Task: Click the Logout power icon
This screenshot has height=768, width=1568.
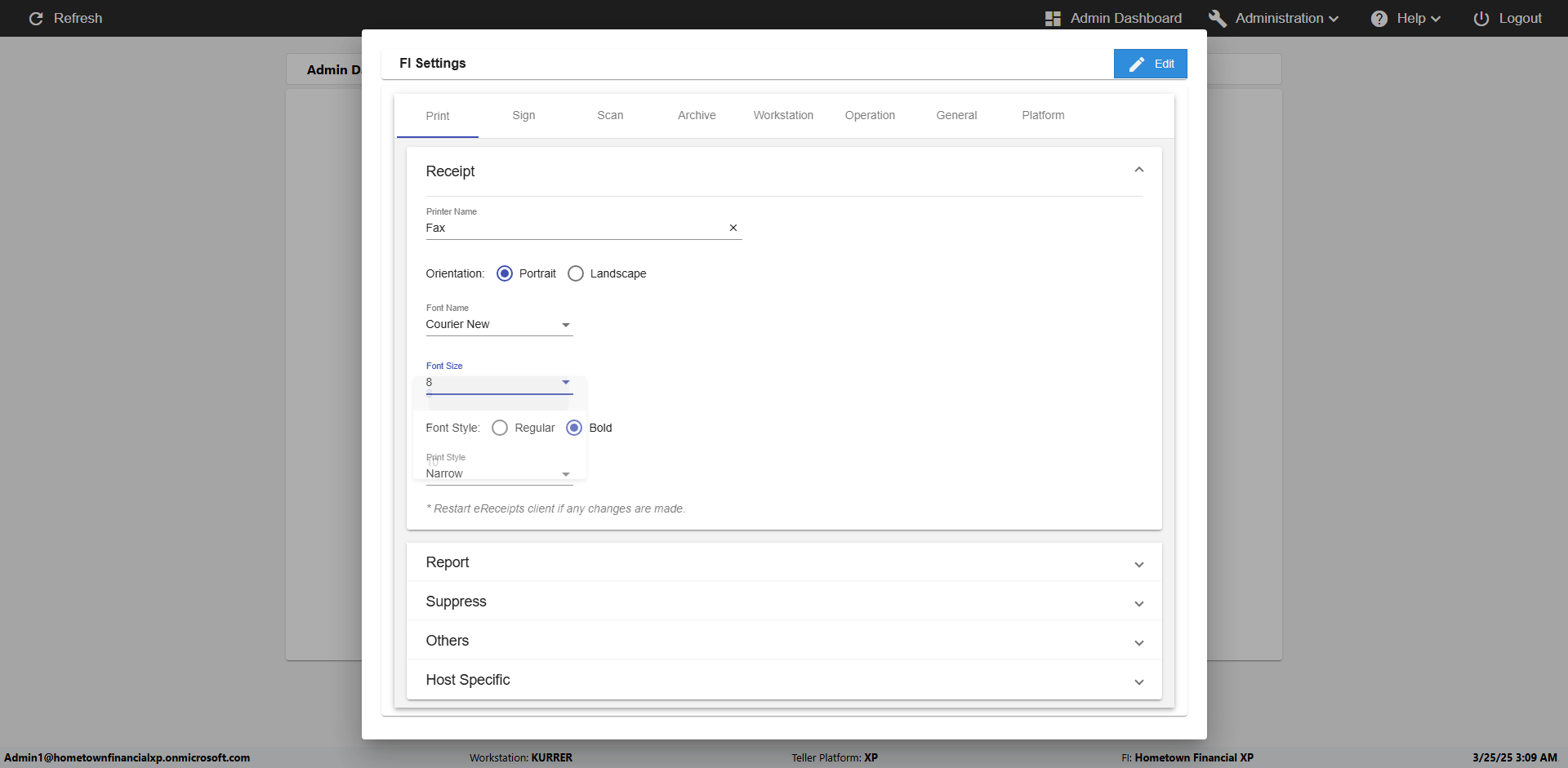Action: coord(1481,19)
